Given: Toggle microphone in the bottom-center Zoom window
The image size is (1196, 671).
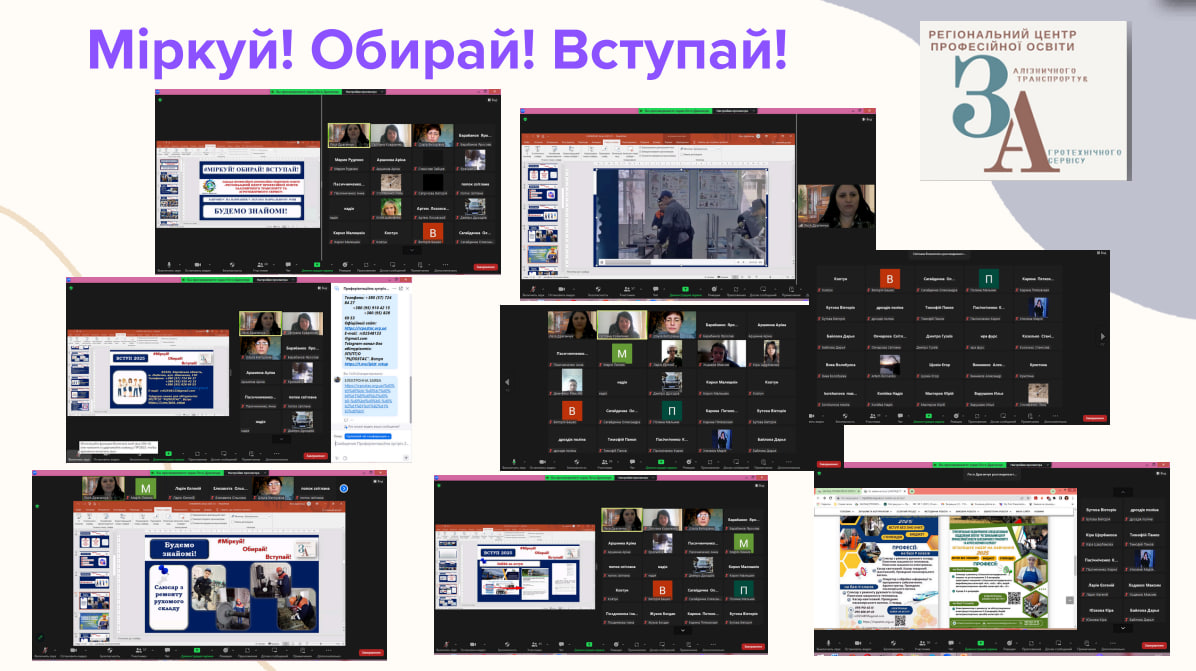Looking at the screenshot, I should click(446, 646).
